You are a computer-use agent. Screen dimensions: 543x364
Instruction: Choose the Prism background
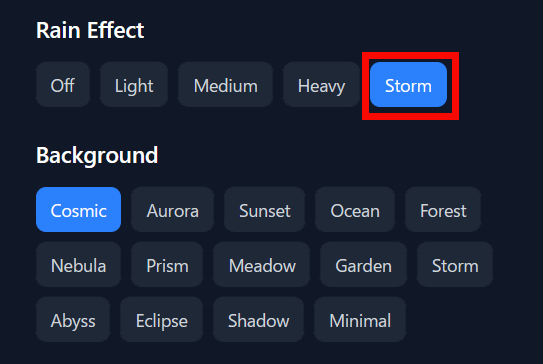click(167, 265)
